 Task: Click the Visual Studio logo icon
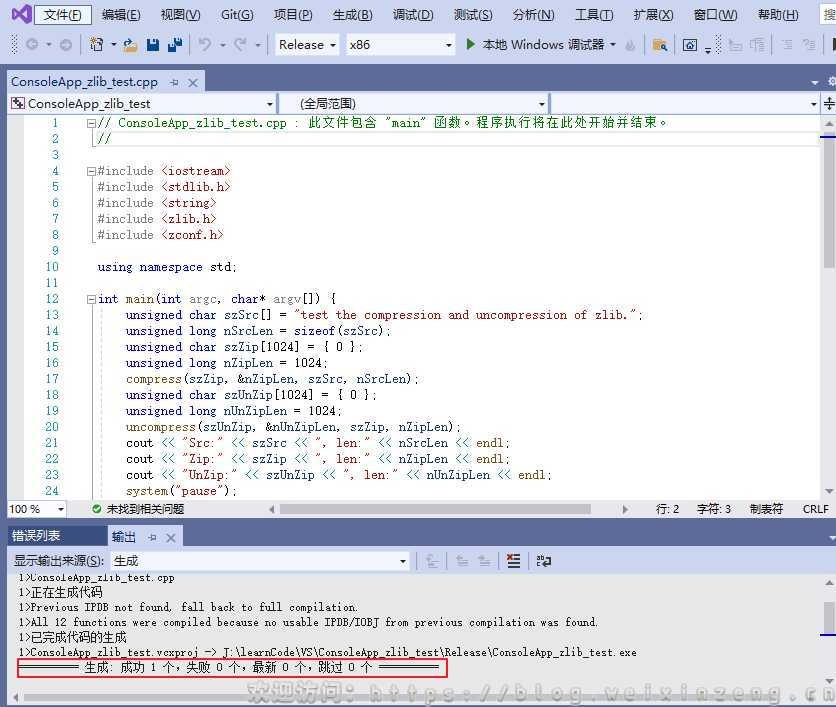point(16,15)
